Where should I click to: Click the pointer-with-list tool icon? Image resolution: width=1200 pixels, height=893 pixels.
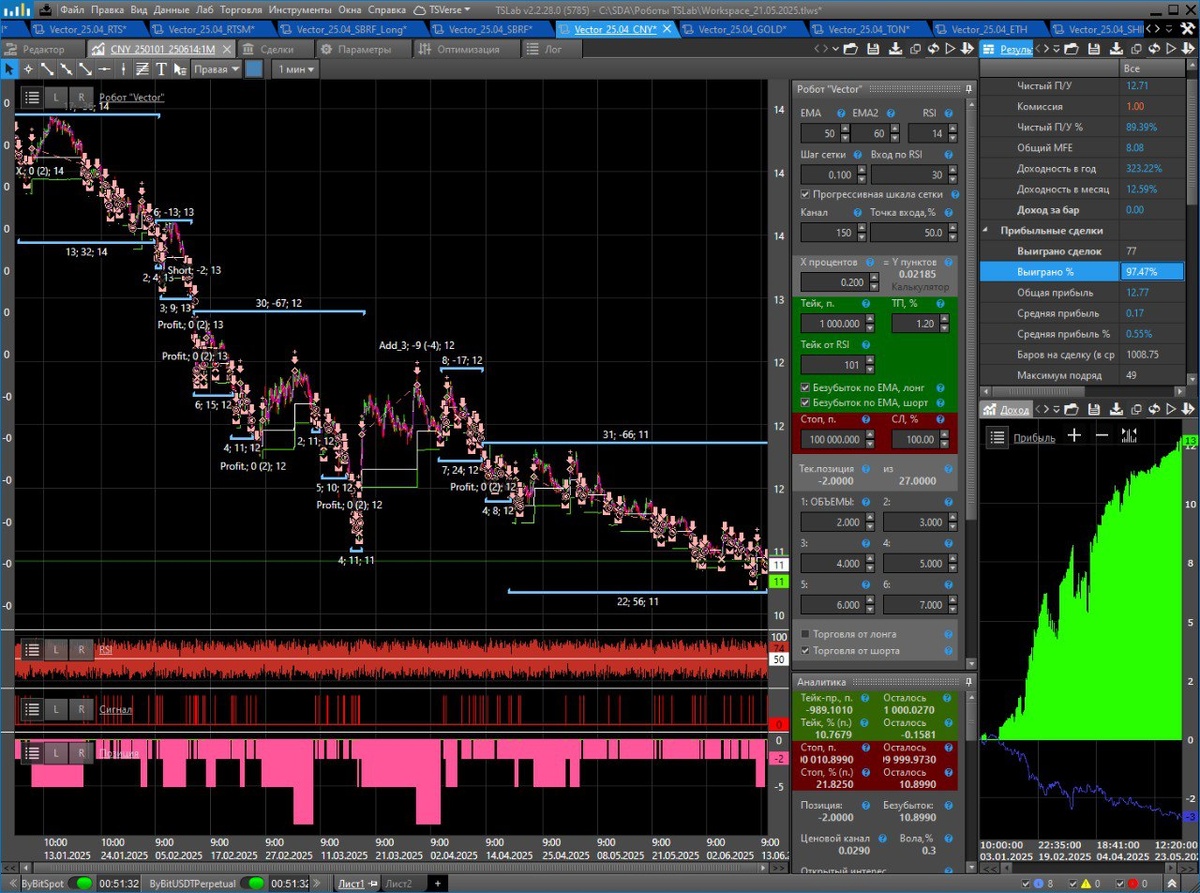click(180, 69)
